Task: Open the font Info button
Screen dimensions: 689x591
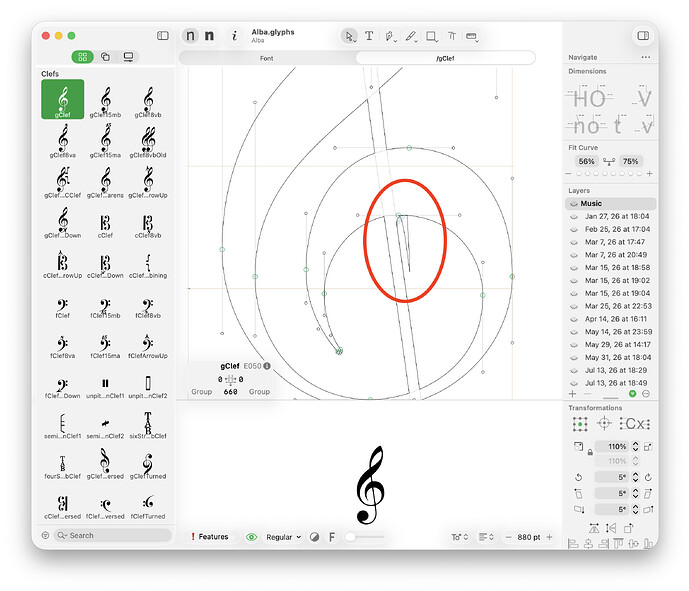Action: click(x=235, y=36)
